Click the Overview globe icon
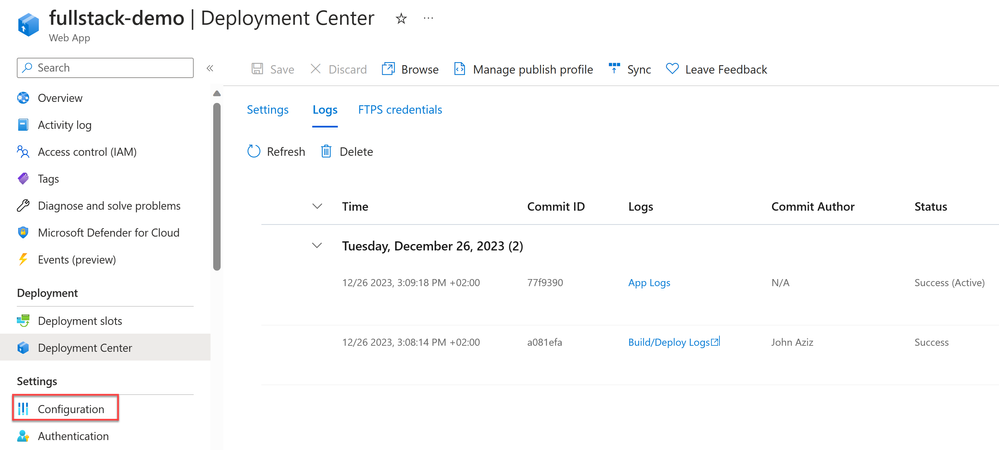The image size is (999, 450). (24, 98)
